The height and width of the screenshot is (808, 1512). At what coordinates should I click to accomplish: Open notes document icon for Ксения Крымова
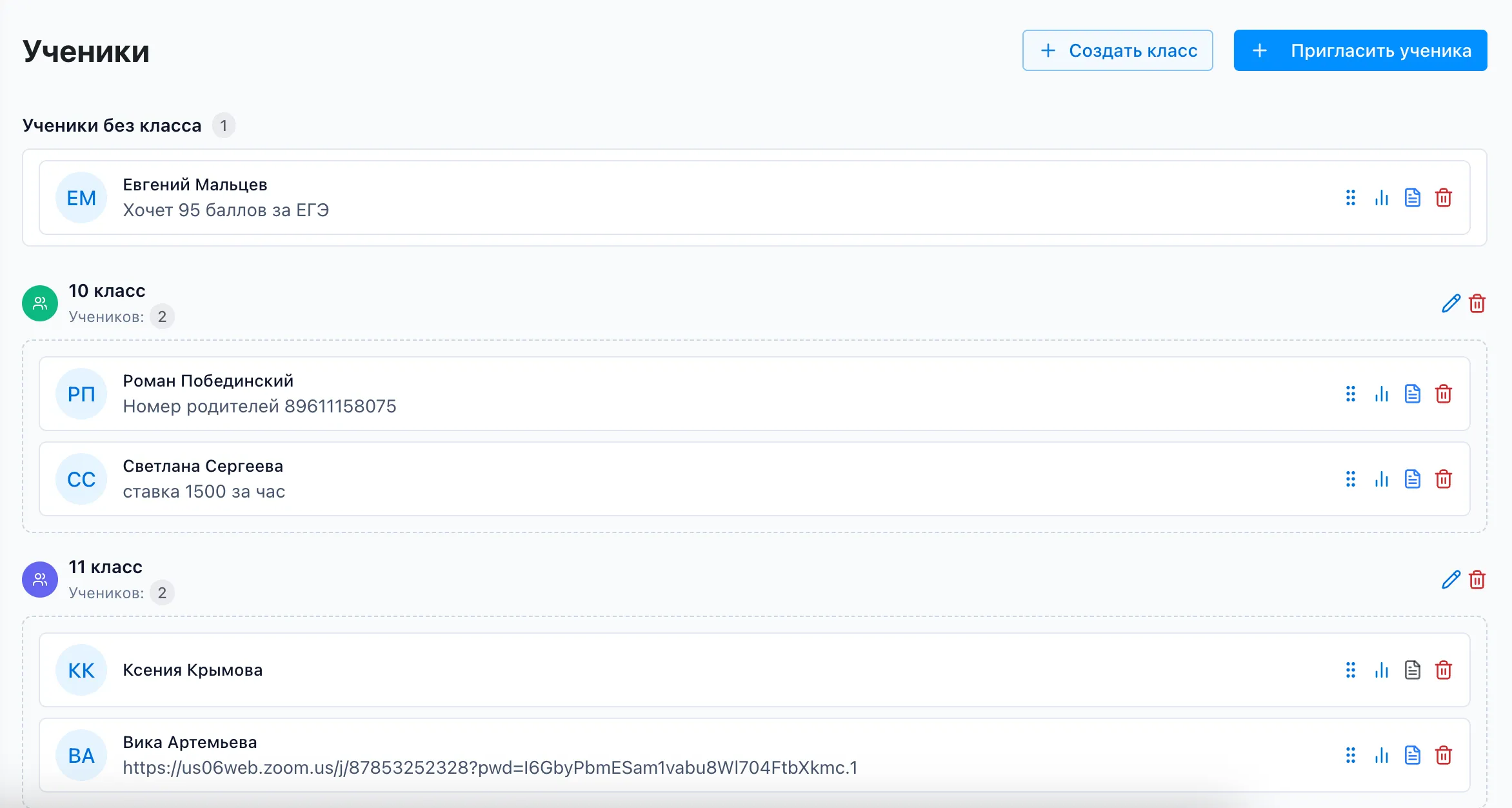click(x=1413, y=670)
